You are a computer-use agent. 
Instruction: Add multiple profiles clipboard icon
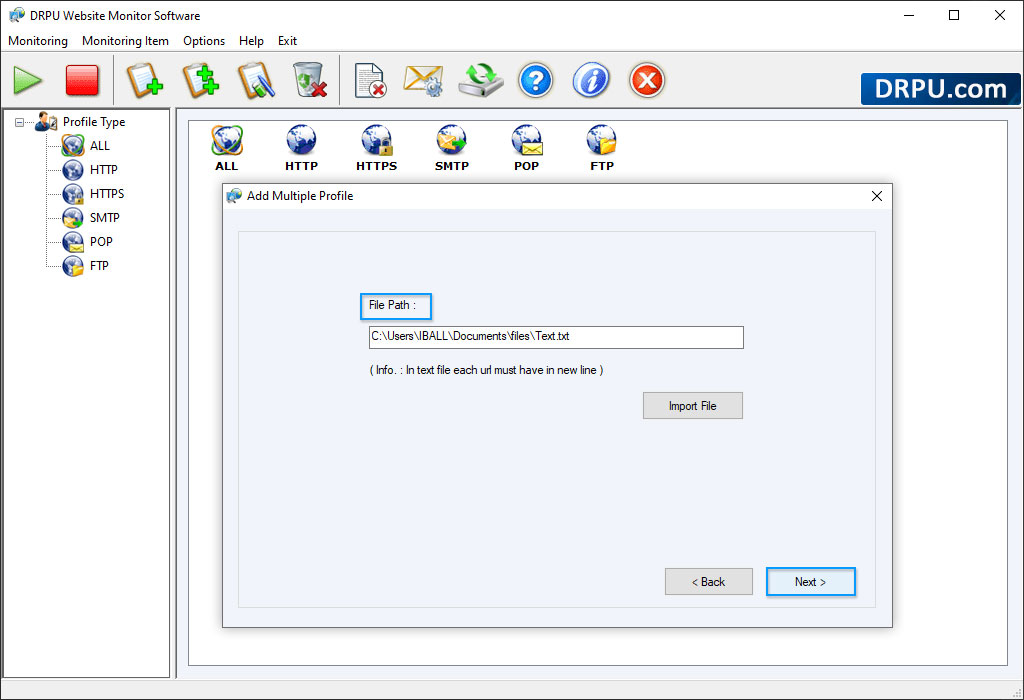click(200, 80)
